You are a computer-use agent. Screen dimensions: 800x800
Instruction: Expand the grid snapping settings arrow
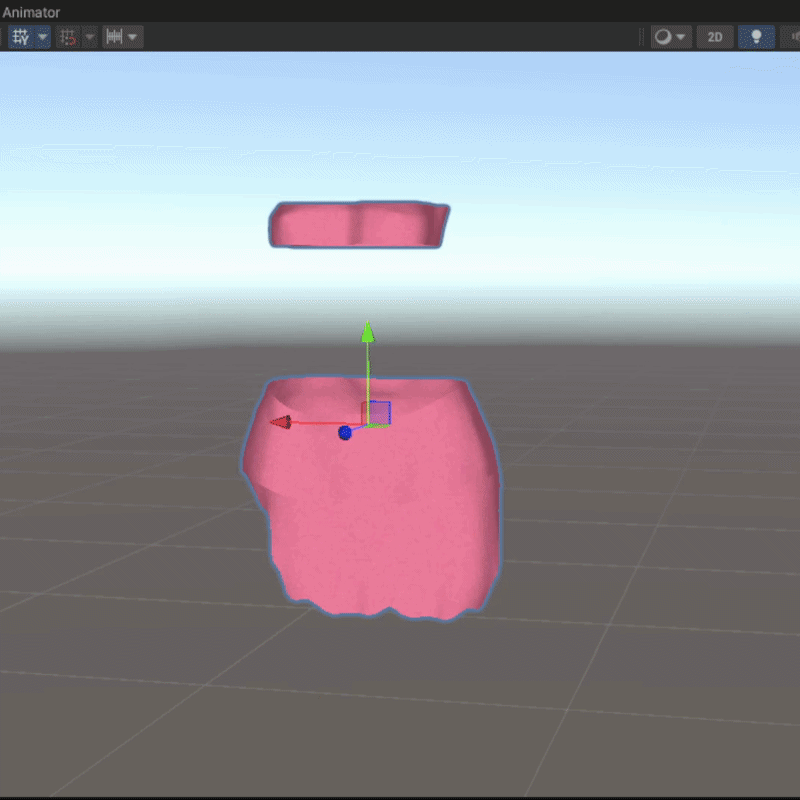coord(90,37)
